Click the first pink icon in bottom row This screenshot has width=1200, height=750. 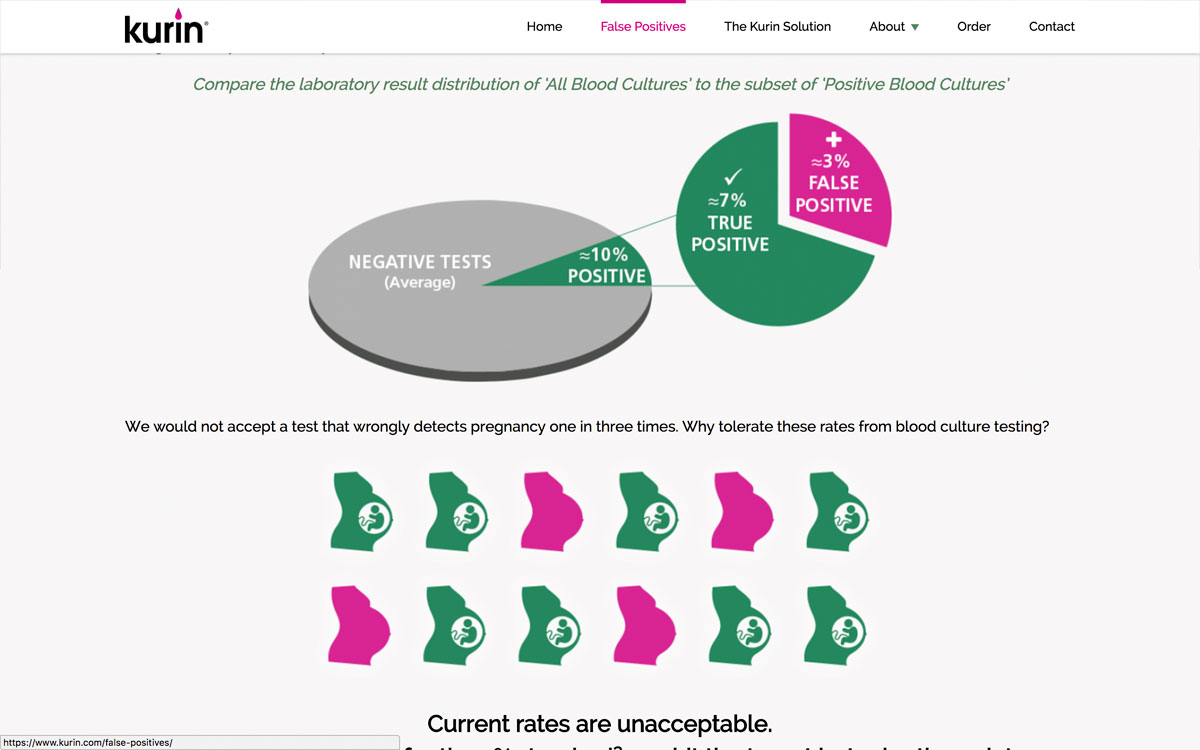[360, 625]
